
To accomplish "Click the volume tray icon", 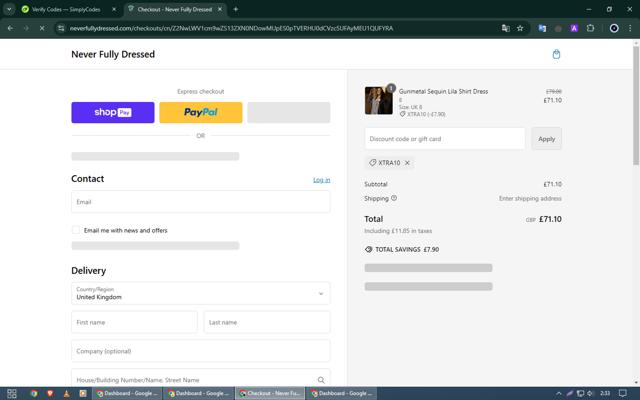I will (x=590, y=393).
